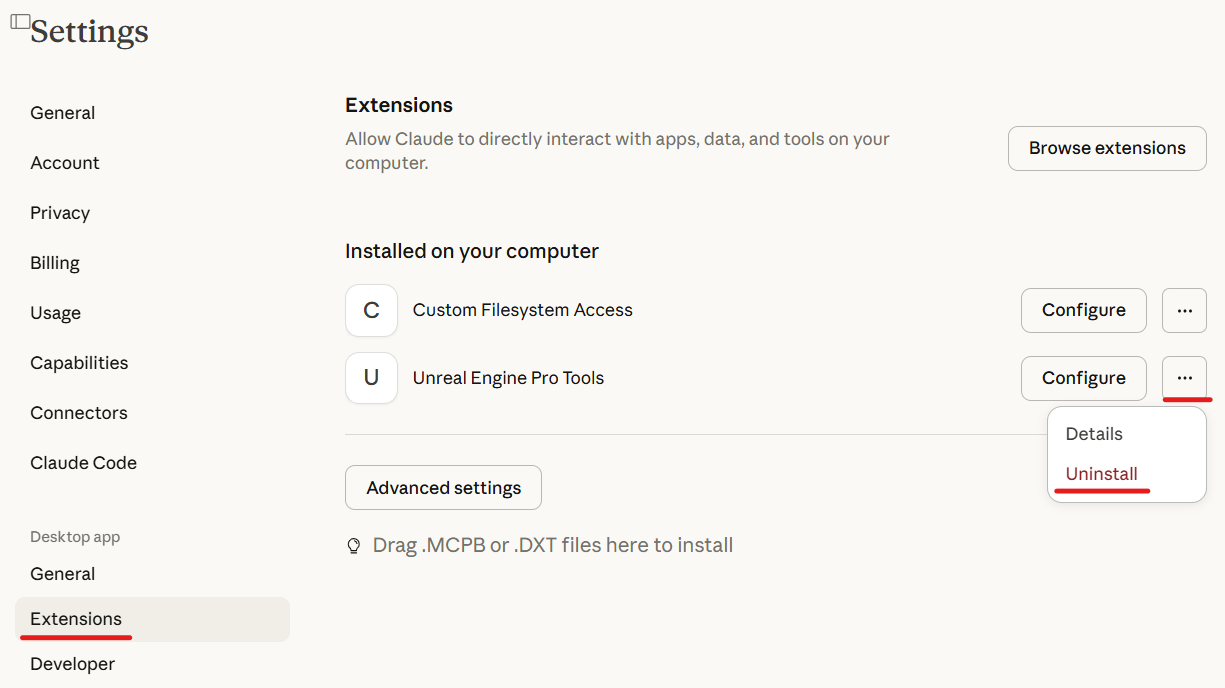This screenshot has width=1225, height=688.
Task: Click Developer under Desktop app
Action: pos(72,663)
